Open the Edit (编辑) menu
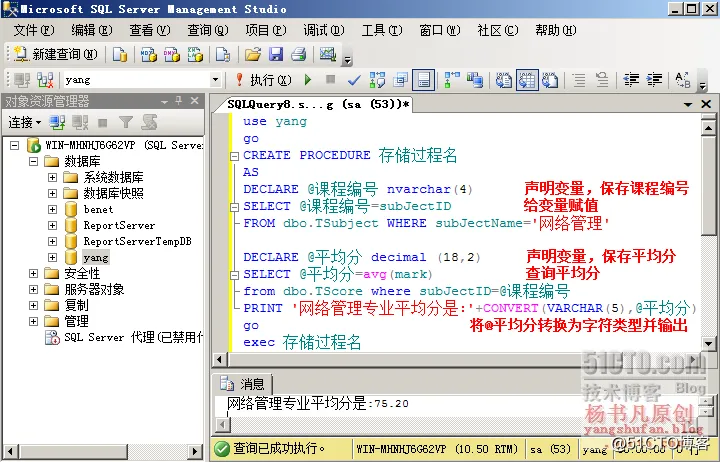Screen dimensions: 720x462 91,30
